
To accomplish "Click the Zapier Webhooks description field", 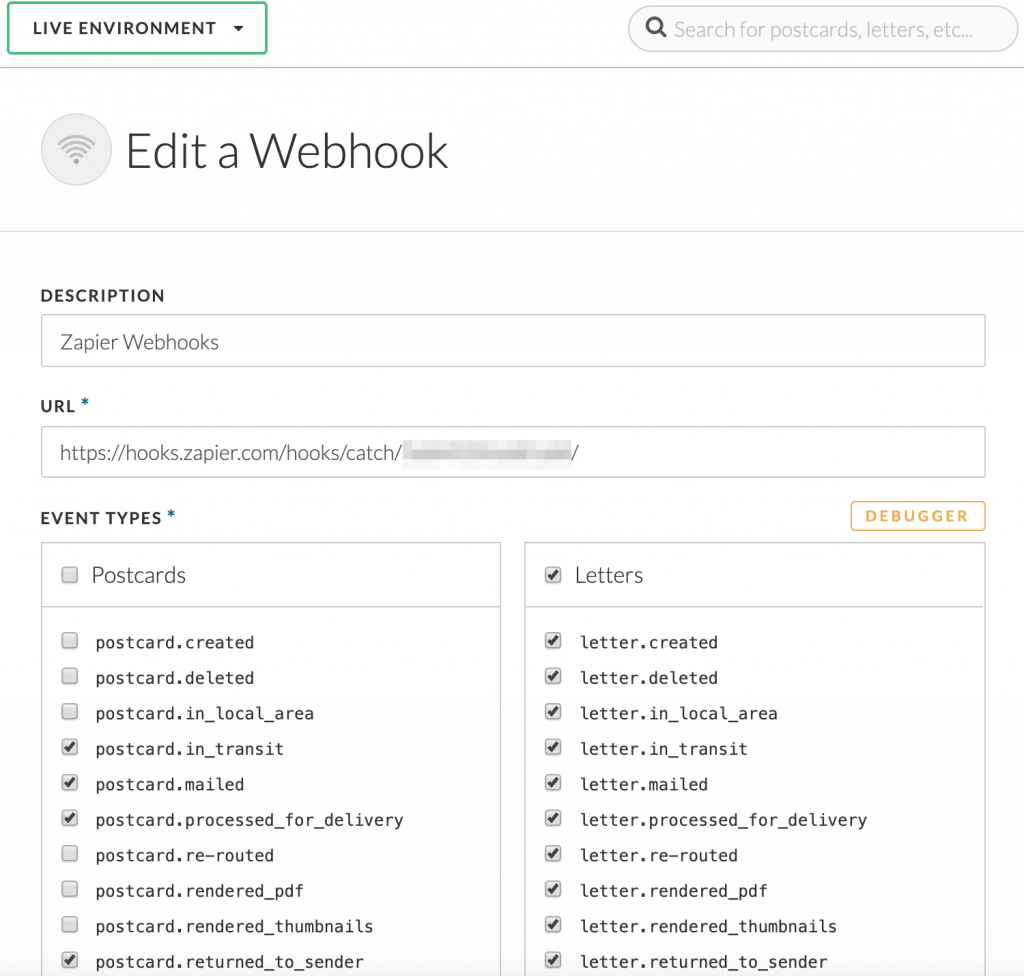I will (513, 340).
